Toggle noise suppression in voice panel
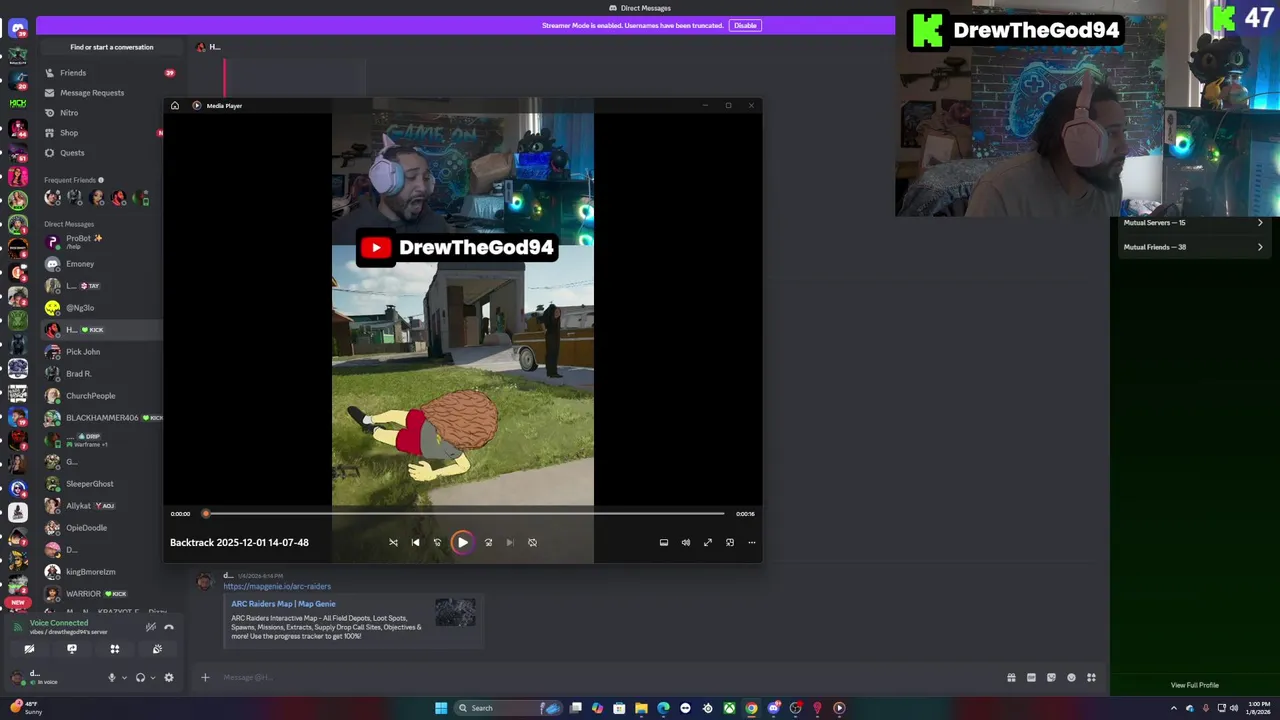The width and height of the screenshot is (1280, 720). coord(150,627)
